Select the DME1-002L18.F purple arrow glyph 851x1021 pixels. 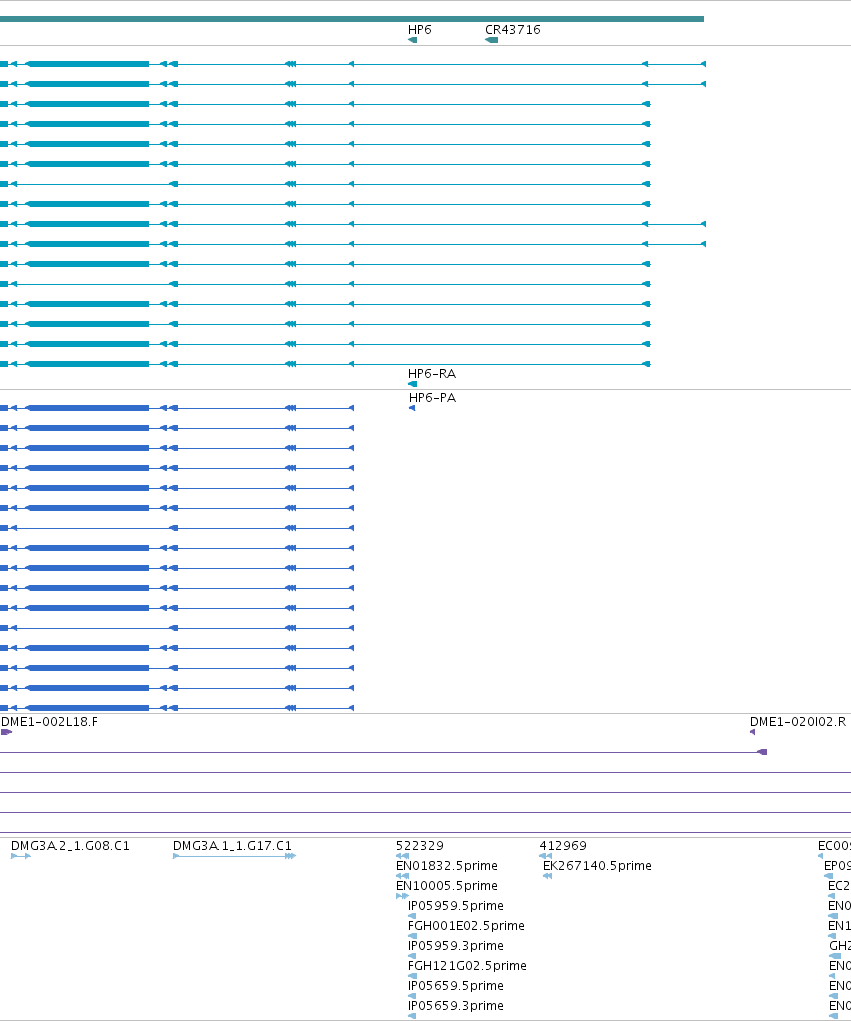click(x=7, y=732)
